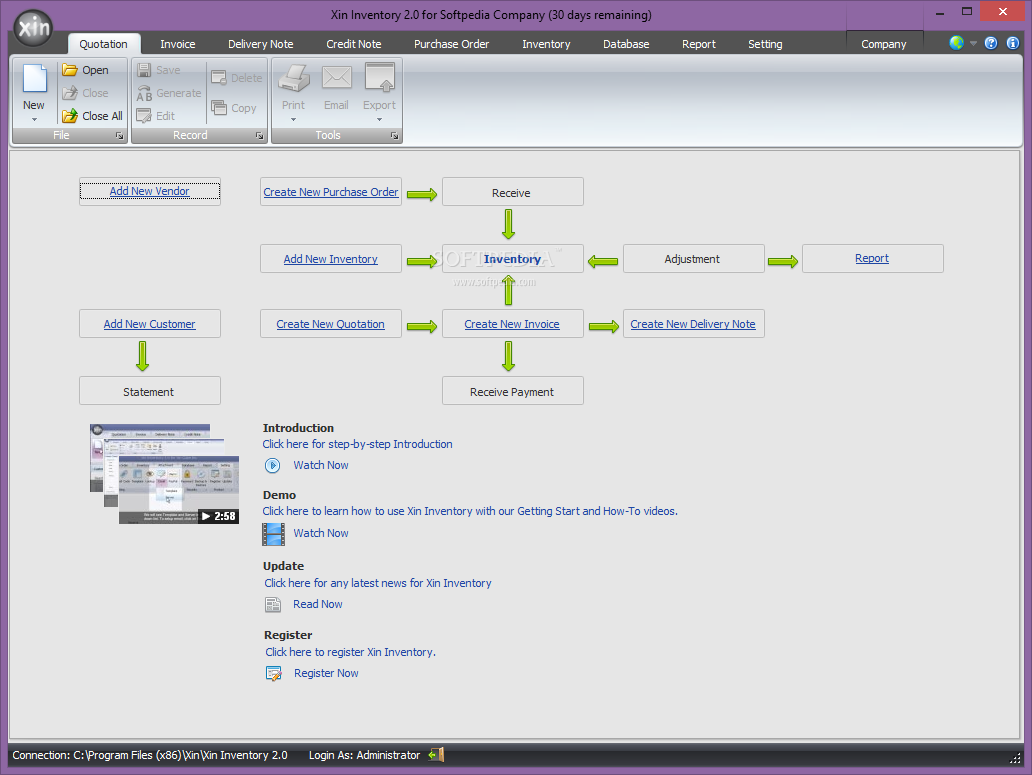
Task: Click the Company tab
Action: (884, 44)
